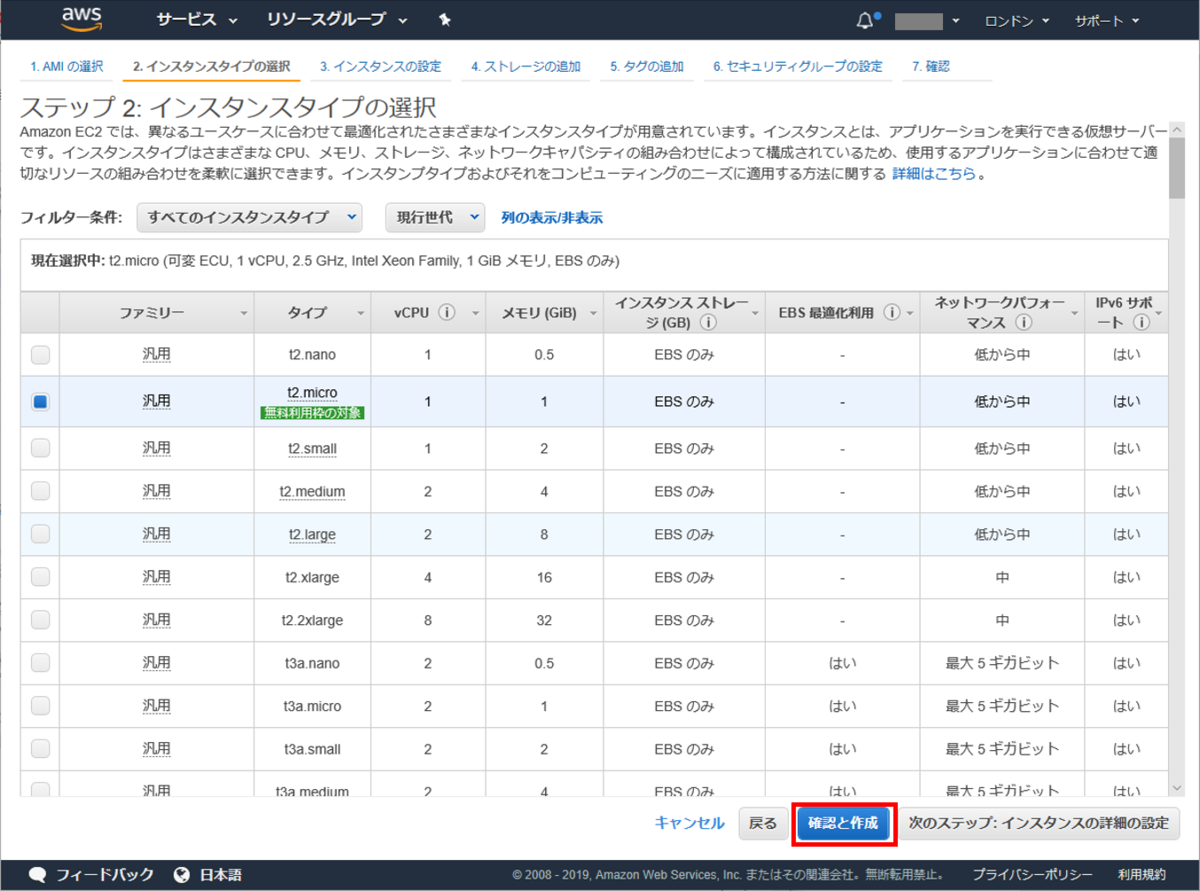Go to 5. タグの追加 step

tap(647, 67)
